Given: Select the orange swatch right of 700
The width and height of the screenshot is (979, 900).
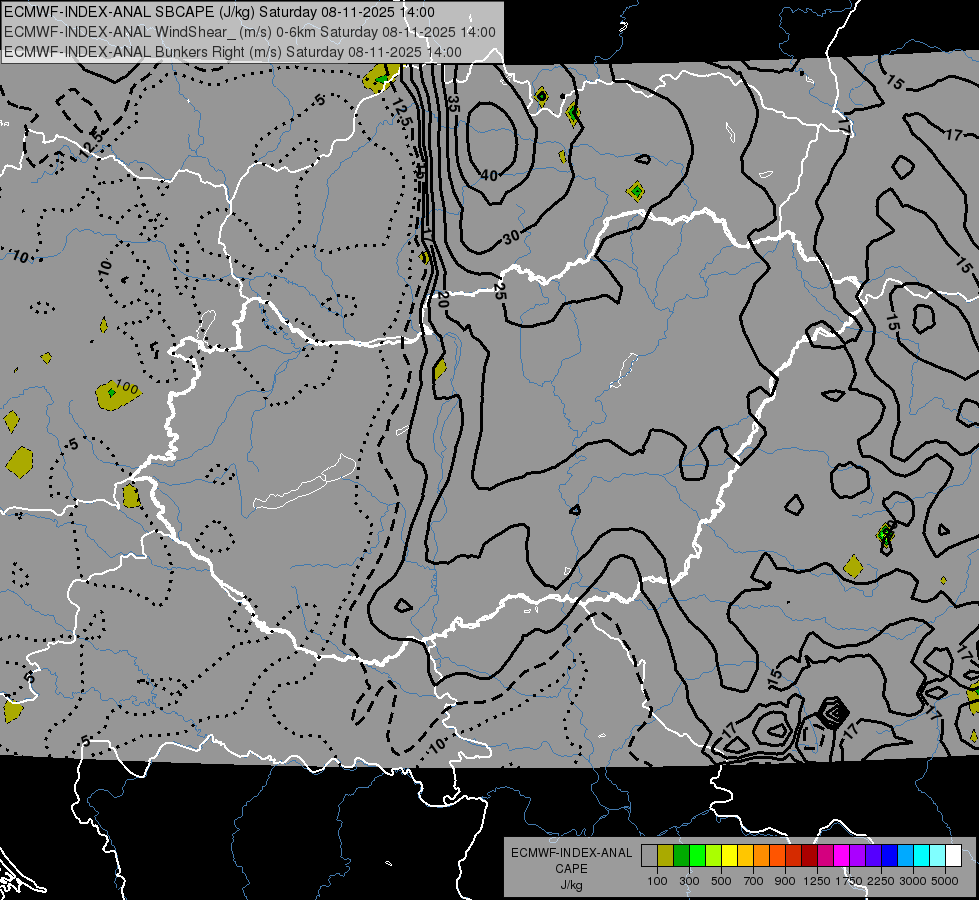Looking at the screenshot, I should pyautogui.click(x=762, y=855).
